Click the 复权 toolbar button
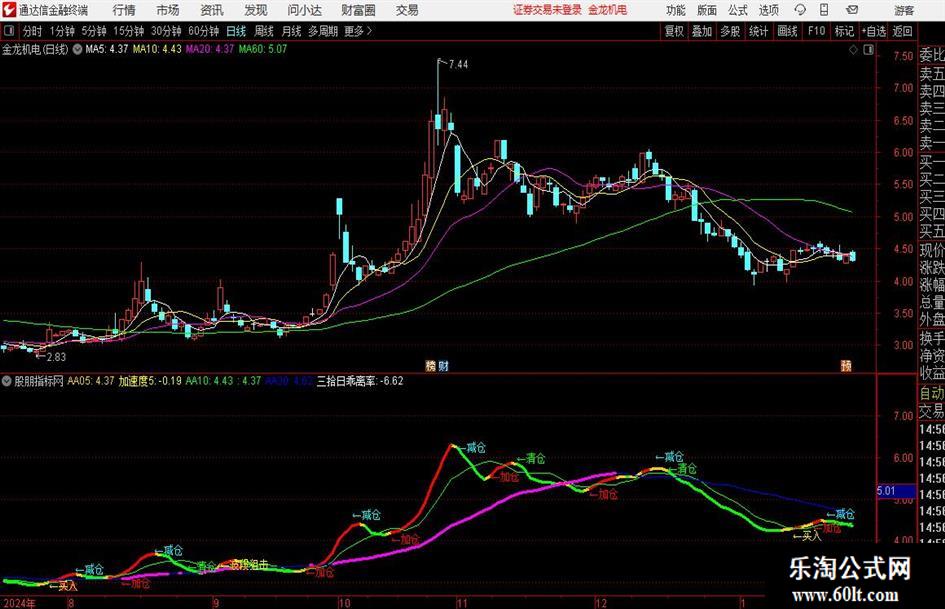 click(674, 31)
